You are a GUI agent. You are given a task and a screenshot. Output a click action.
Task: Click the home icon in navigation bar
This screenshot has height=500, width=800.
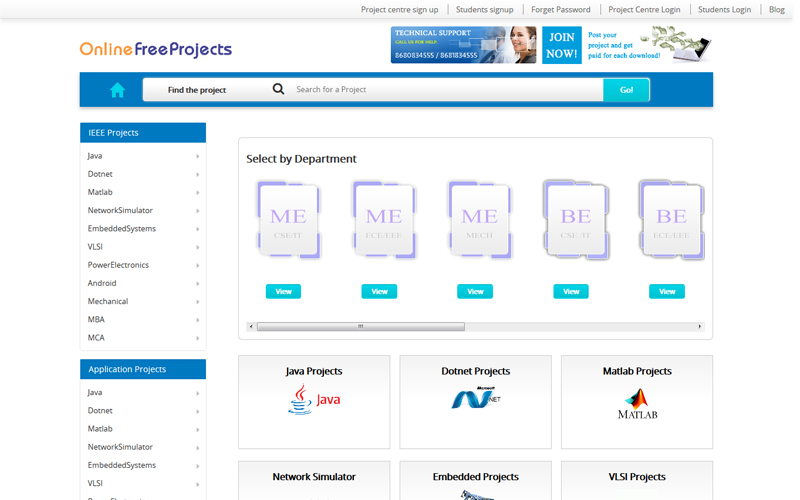click(117, 90)
